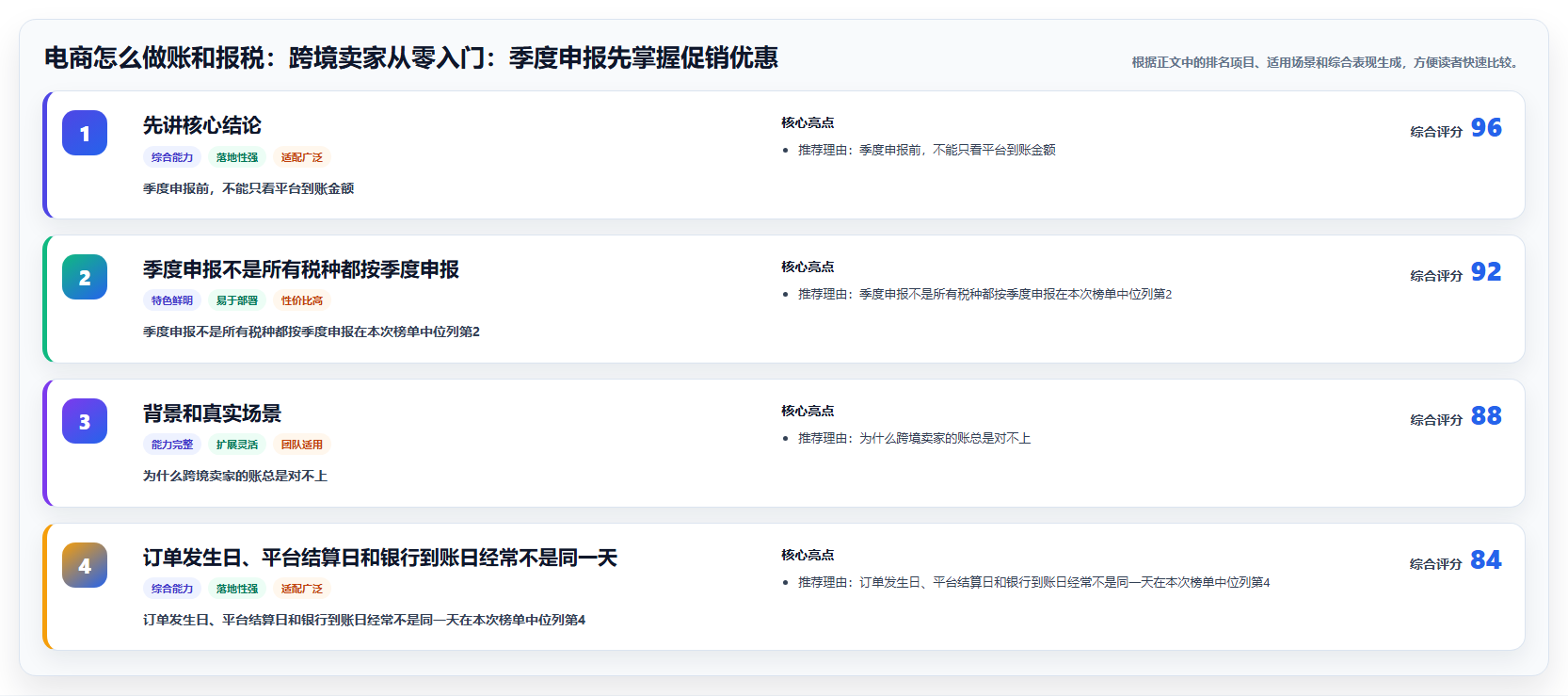Click the rank 3 number badge
Viewport: 1568px width, 696px height.
point(85,421)
